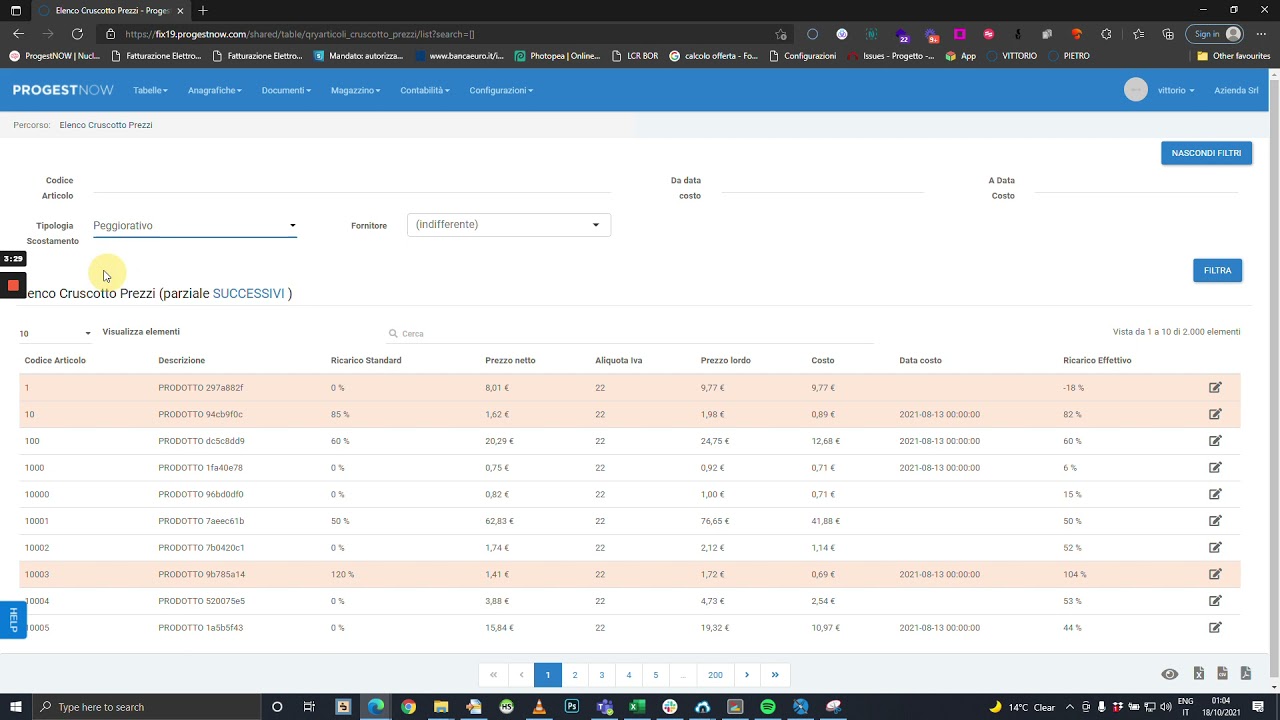Go to next page arrow
Screen dimensions: 1280x720
[x=747, y=675]
